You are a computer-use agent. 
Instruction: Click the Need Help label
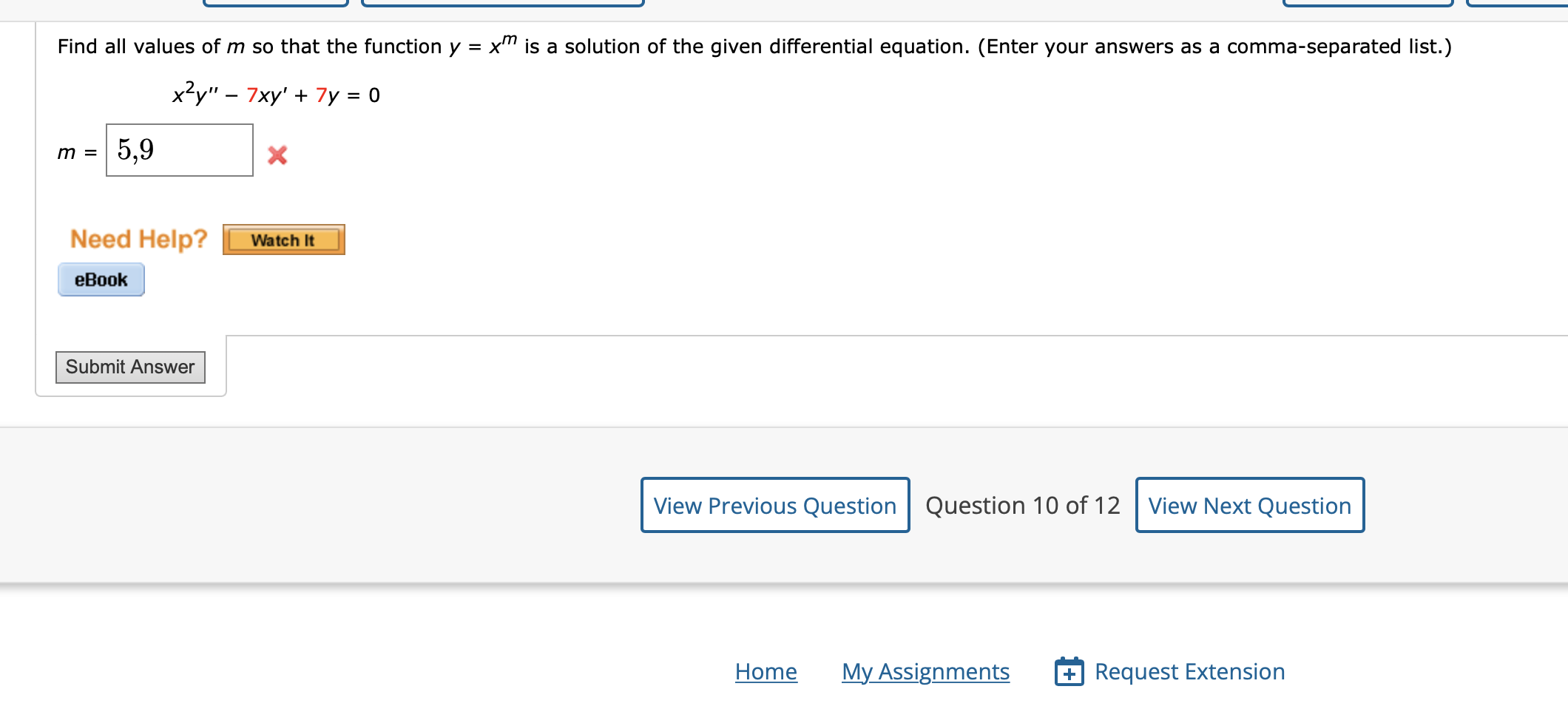point(138,237)
